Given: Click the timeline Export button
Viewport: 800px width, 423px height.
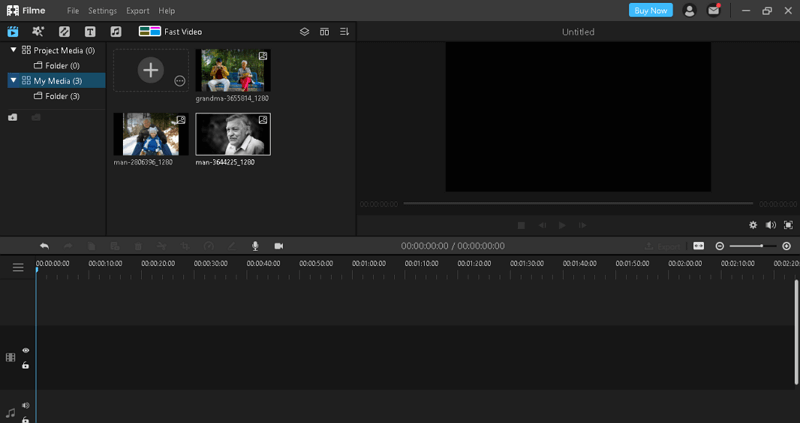Looking at the screenshot, I should pos(662,246).
